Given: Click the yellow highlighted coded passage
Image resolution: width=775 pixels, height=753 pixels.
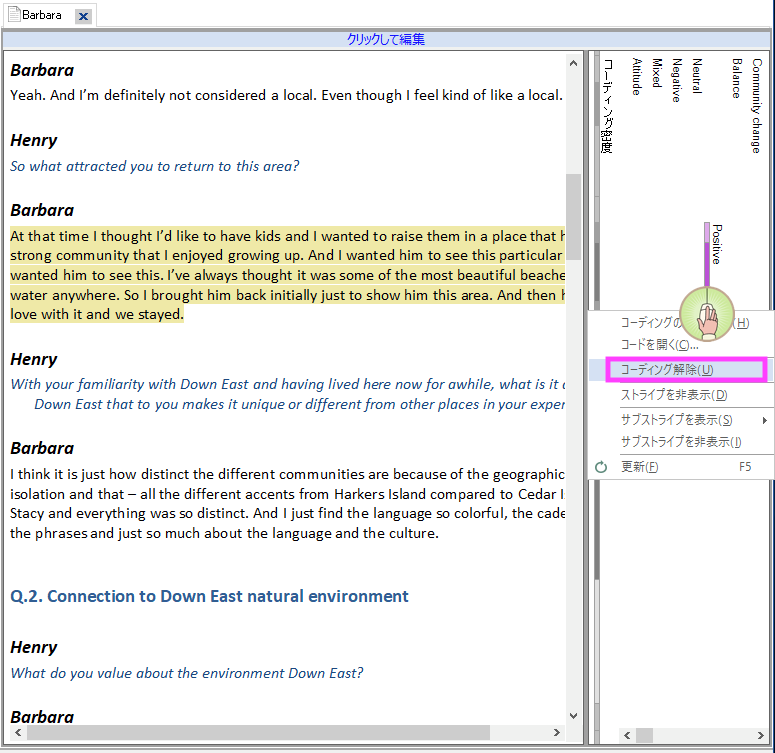Looking at the screenshot, I should click(x=286, y=275).
